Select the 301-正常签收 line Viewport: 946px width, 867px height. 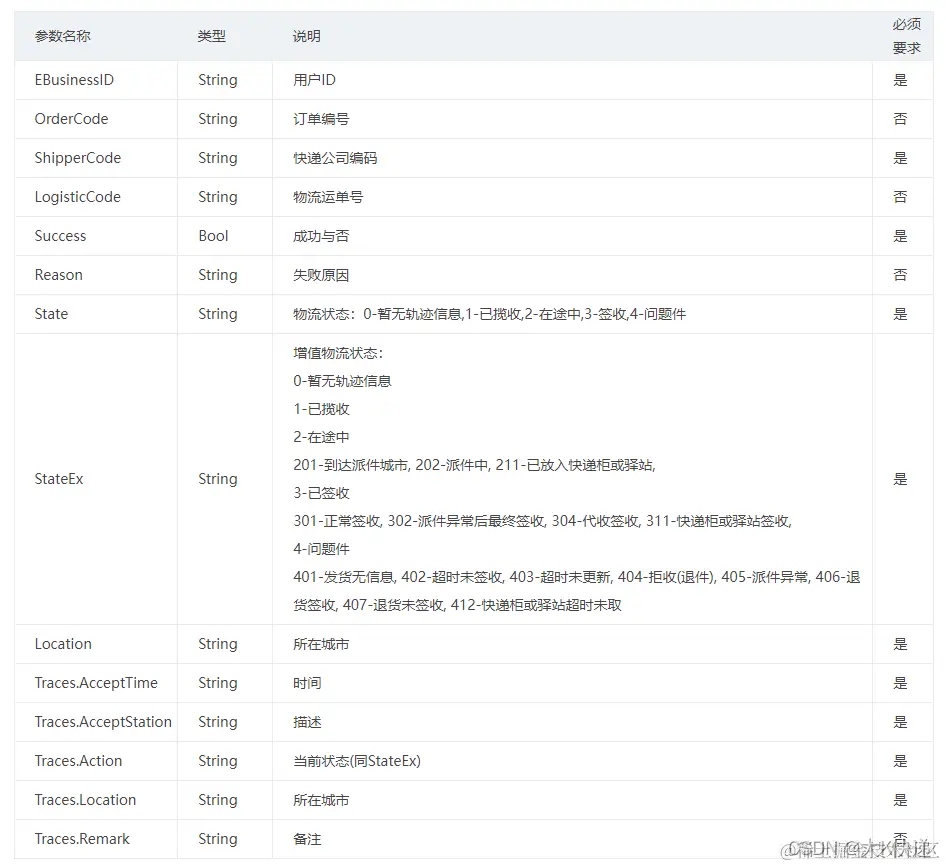(x=542, y=521)
